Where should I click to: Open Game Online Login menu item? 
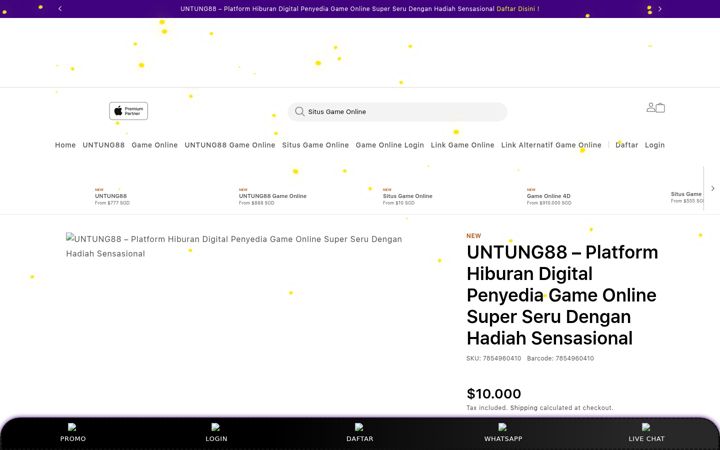coord(390,145)
